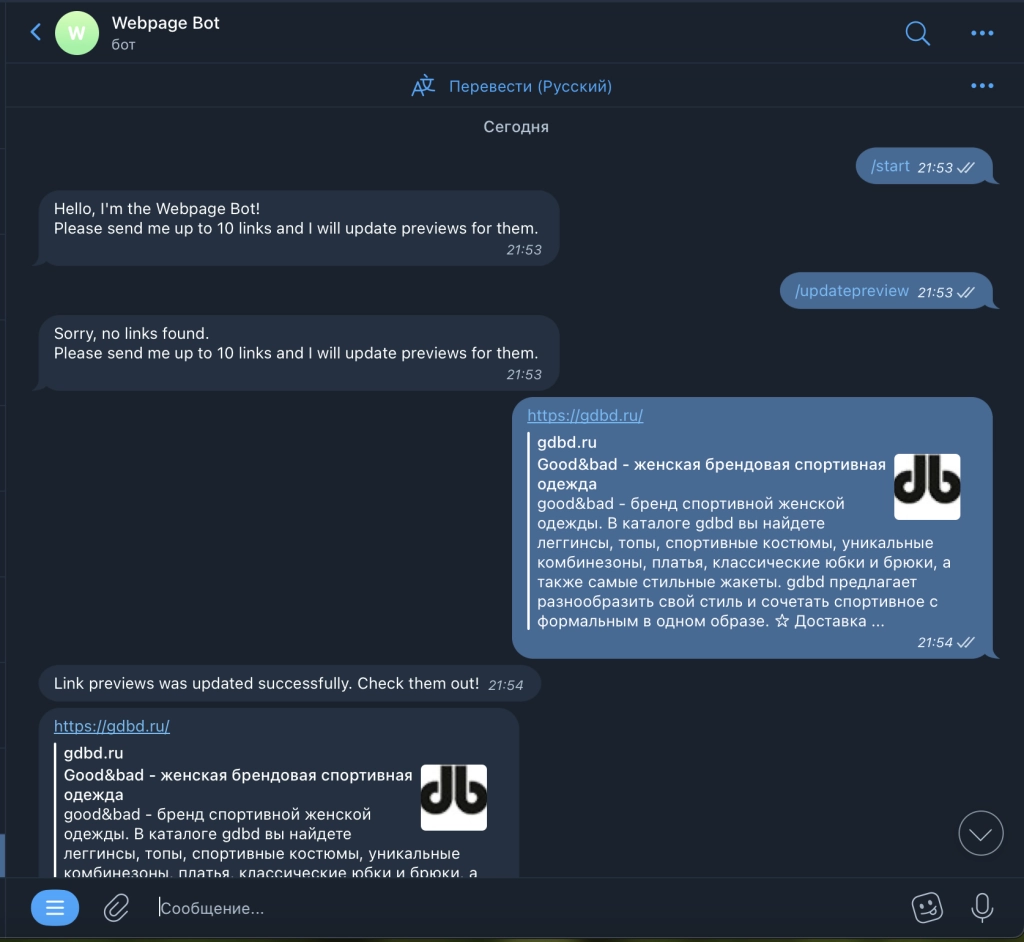Jump to latest message with down-arrow button
The height and width of the screenshot is (942, 1024).
[980, 833]
